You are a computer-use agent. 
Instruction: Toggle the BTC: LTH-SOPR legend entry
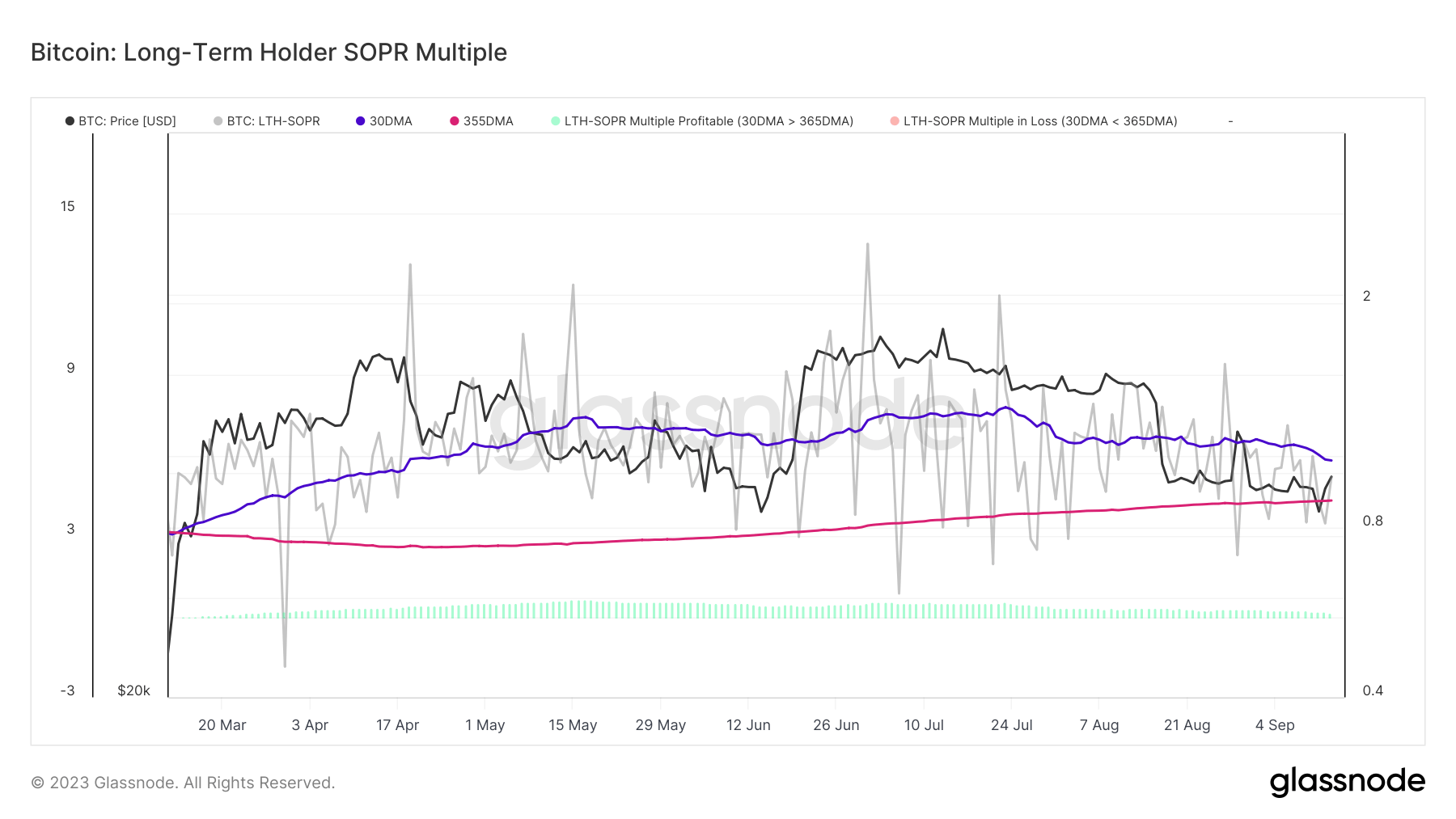267,121
